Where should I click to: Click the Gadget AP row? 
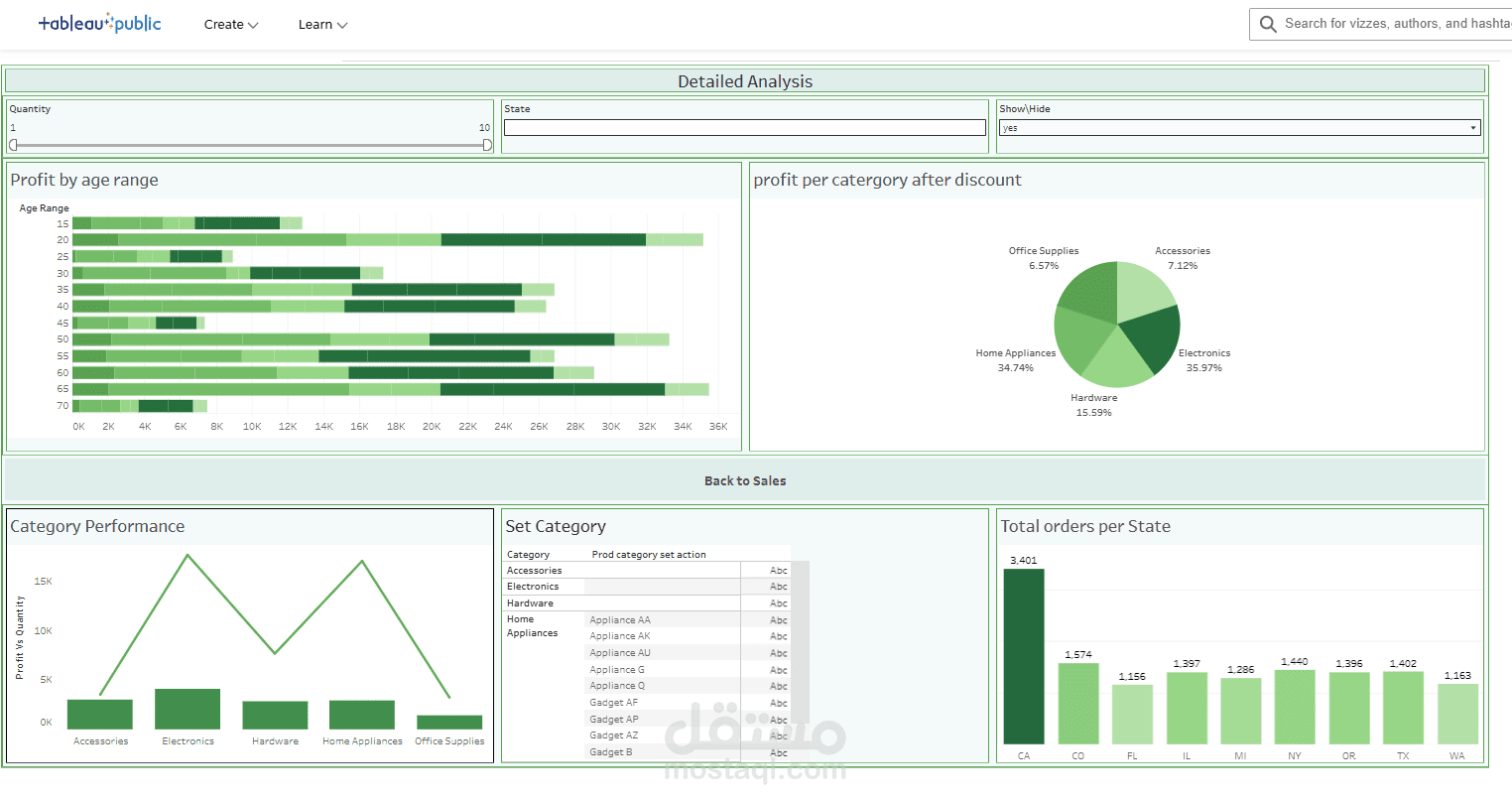(x=614, y=720)
